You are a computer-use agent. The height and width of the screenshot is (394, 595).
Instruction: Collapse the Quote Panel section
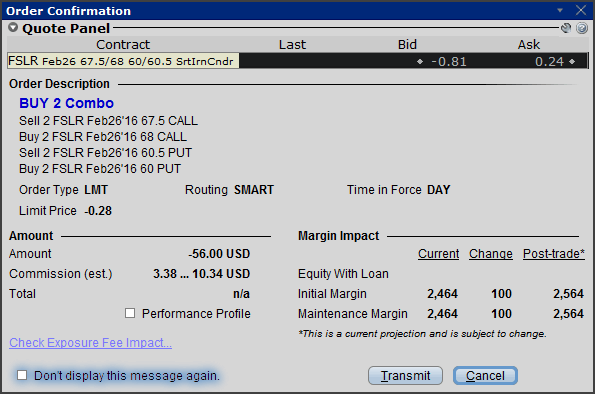click(x=13, y=28)
